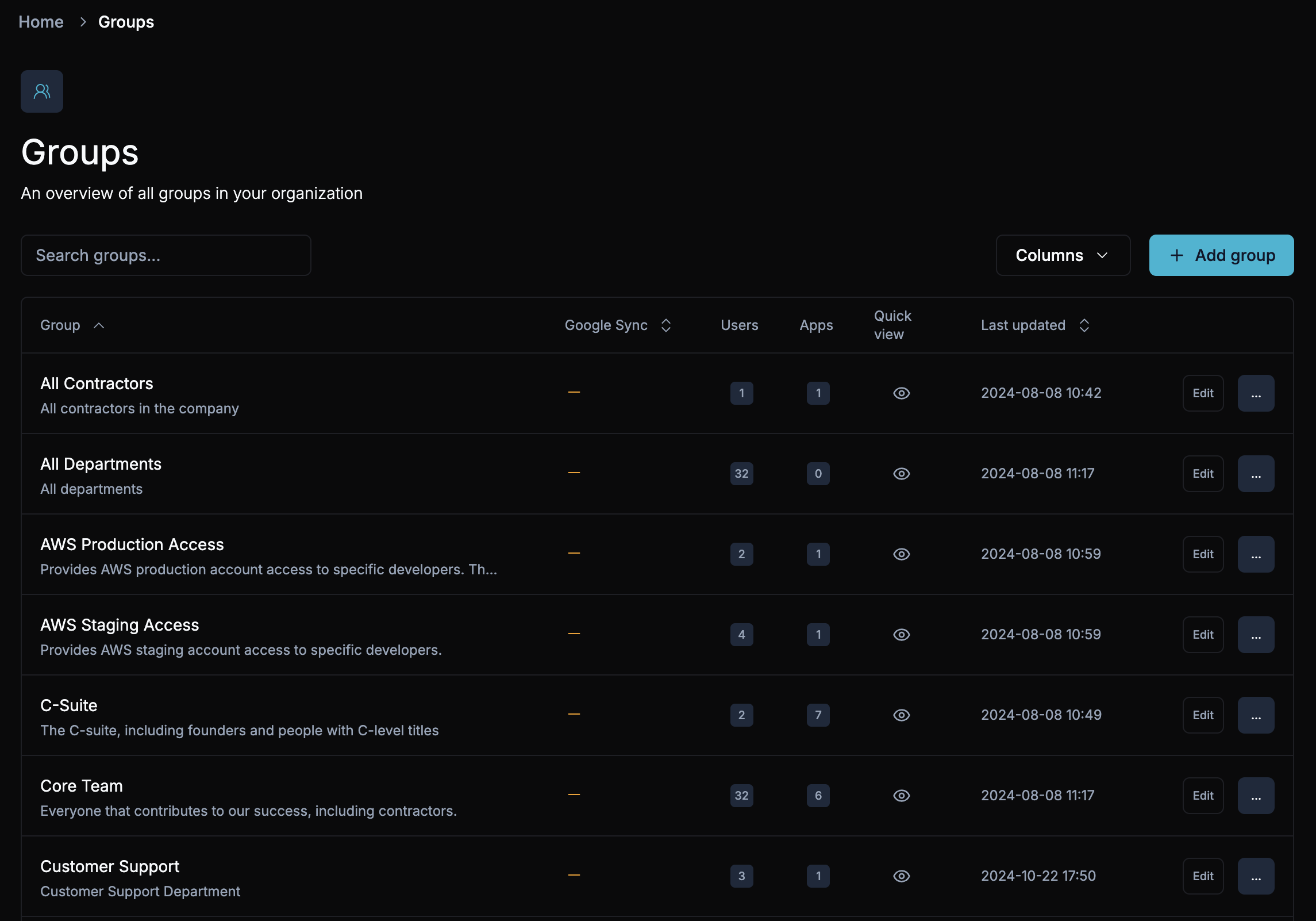Edit the Customer Support group
Image resolution: width=1316 pixels, height=921 pixels.
(x=1203, y=876)
